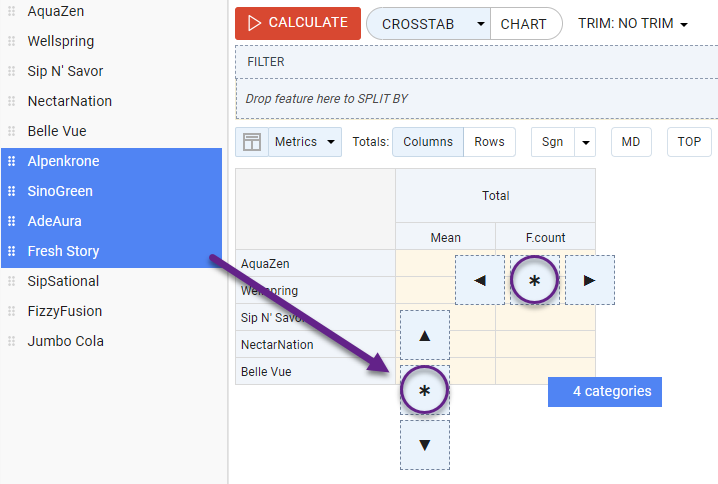The image size is (718, 484).
Task: Toggle the MD button
Action: 631,142
